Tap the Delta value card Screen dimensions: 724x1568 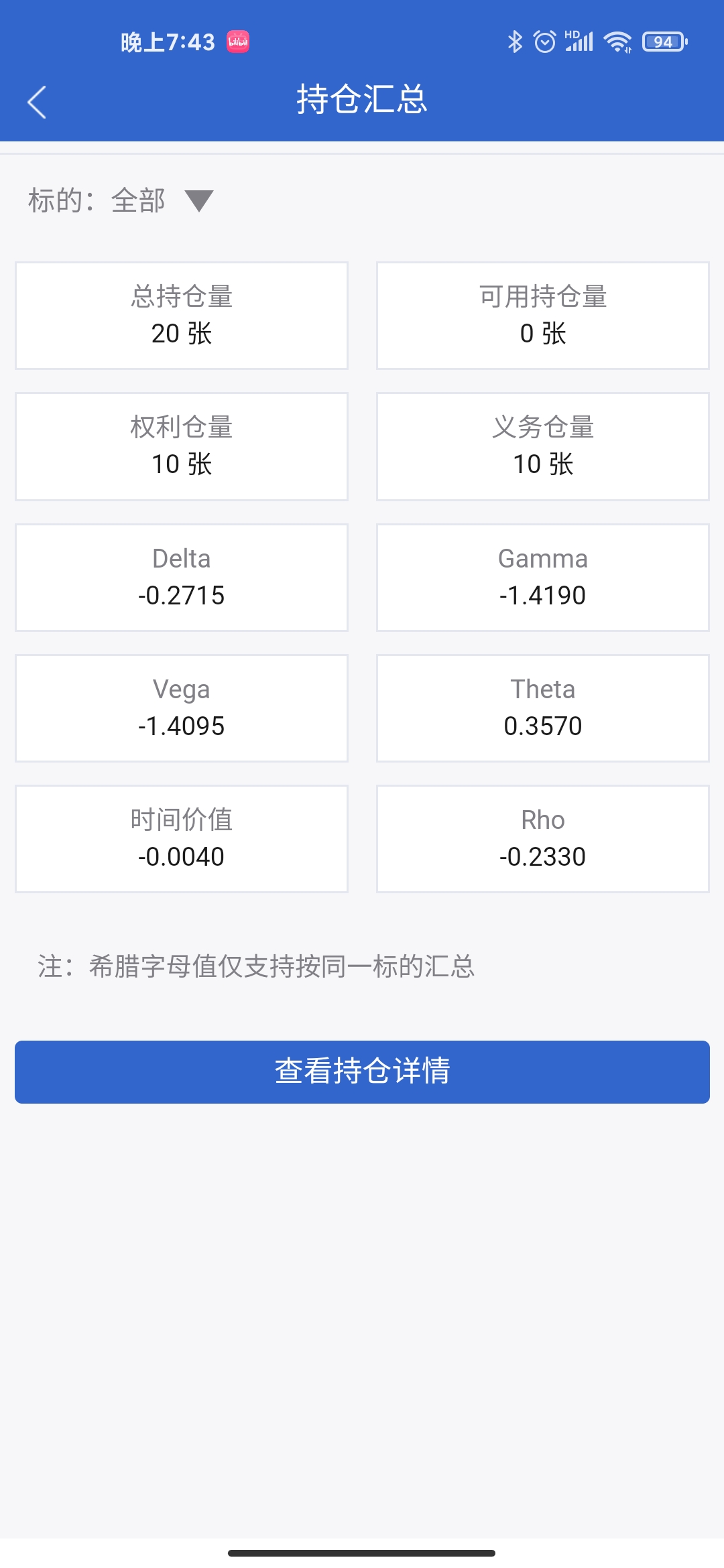[x=182, y=577]
